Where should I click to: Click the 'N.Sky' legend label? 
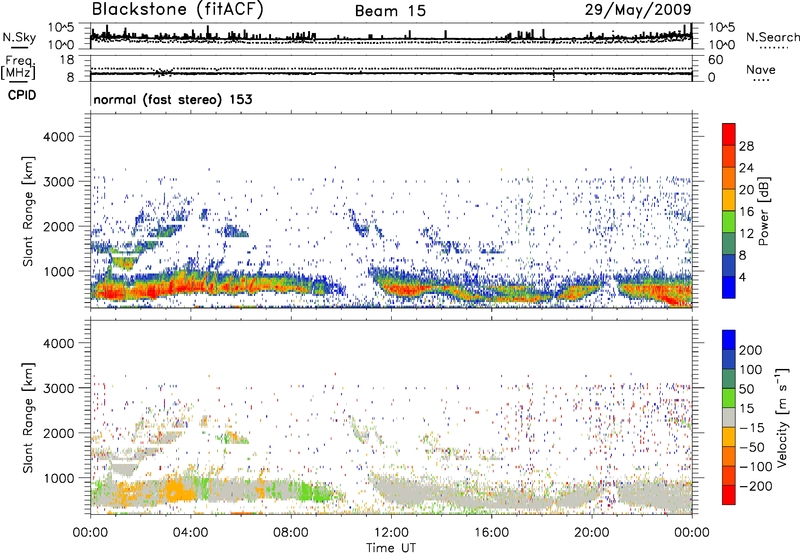click(19, 37)
